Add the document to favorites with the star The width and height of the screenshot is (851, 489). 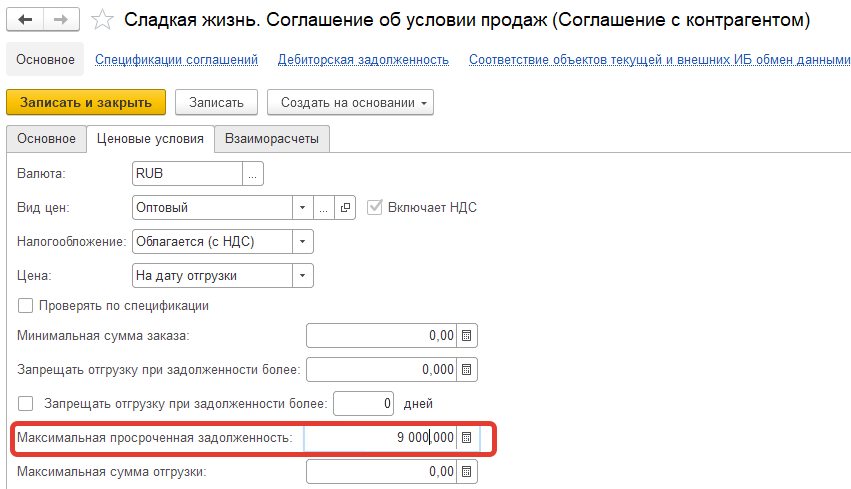pyautogui.click(x=101, y=19)
